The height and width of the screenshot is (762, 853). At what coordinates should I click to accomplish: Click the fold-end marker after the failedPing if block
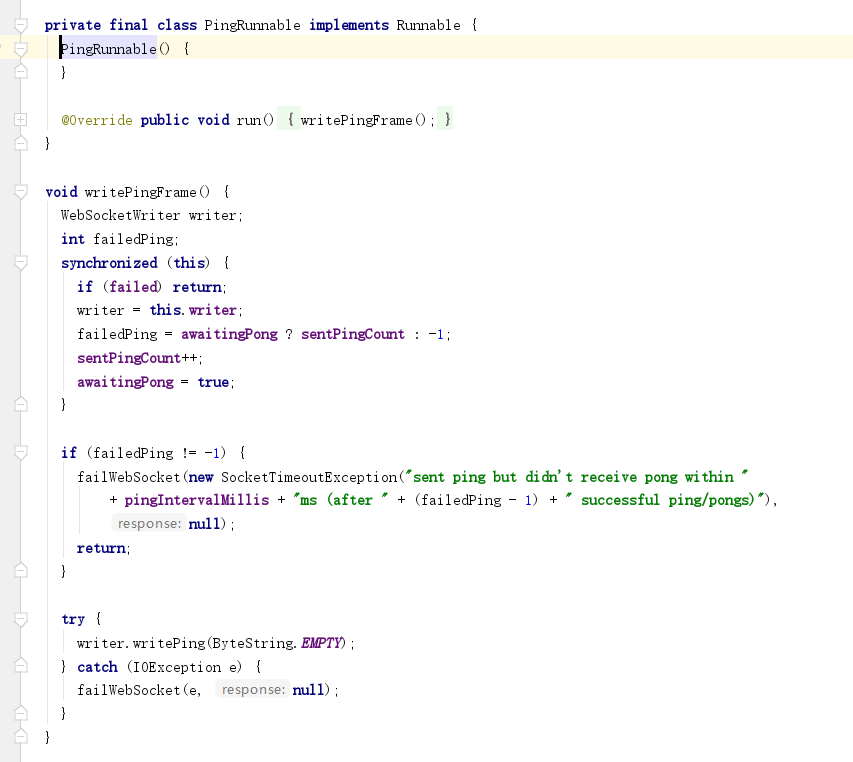point(20,570)
